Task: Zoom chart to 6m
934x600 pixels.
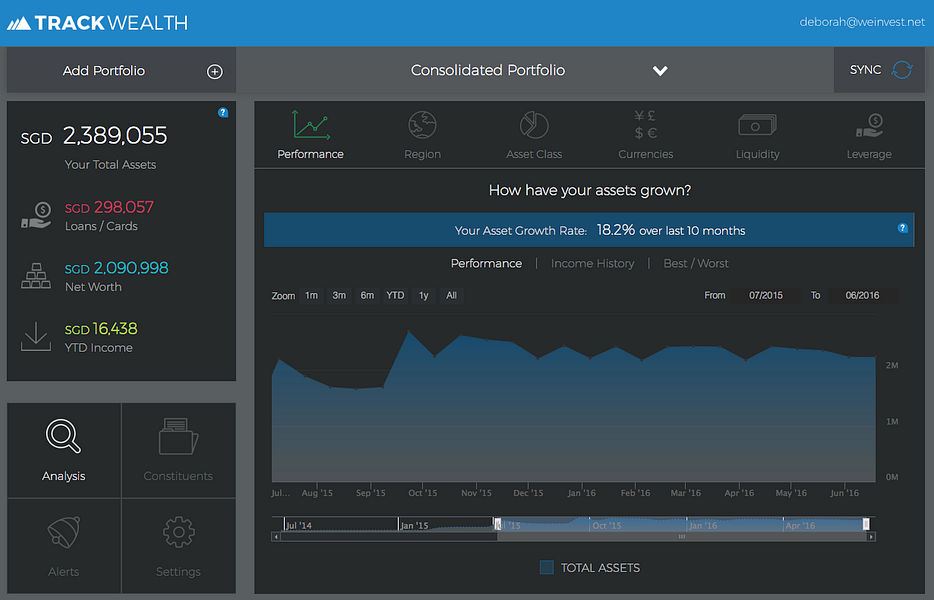Action: tap(367, 296)
